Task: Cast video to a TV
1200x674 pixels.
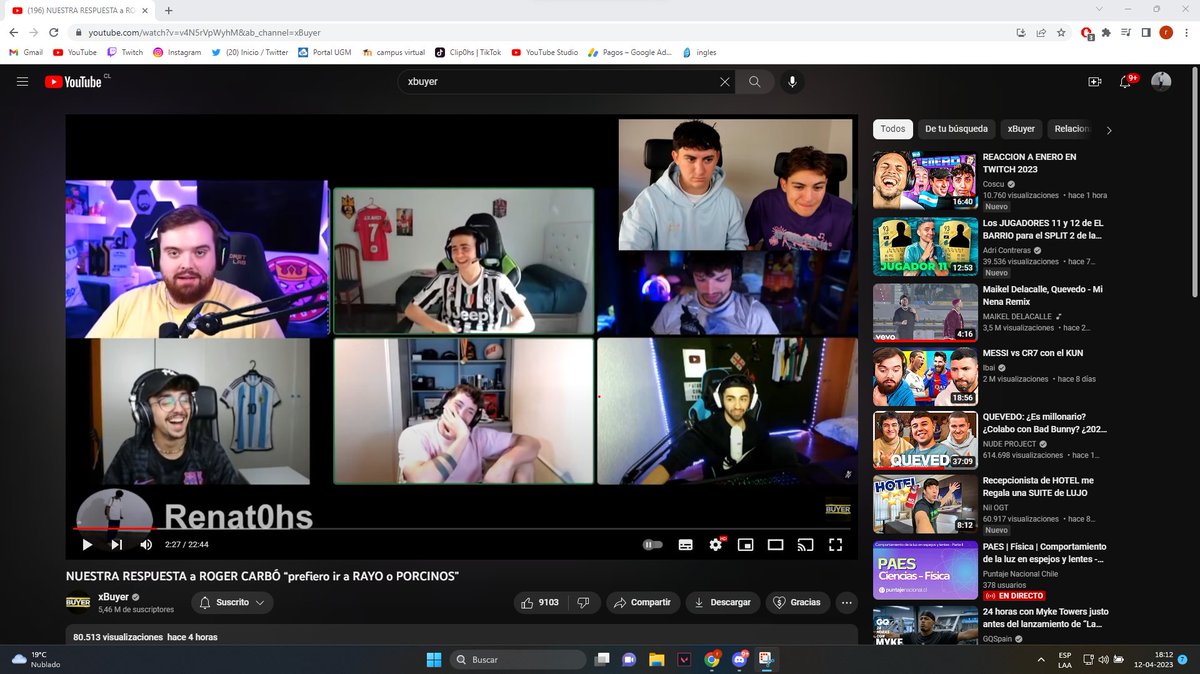Action: (805, 544)
